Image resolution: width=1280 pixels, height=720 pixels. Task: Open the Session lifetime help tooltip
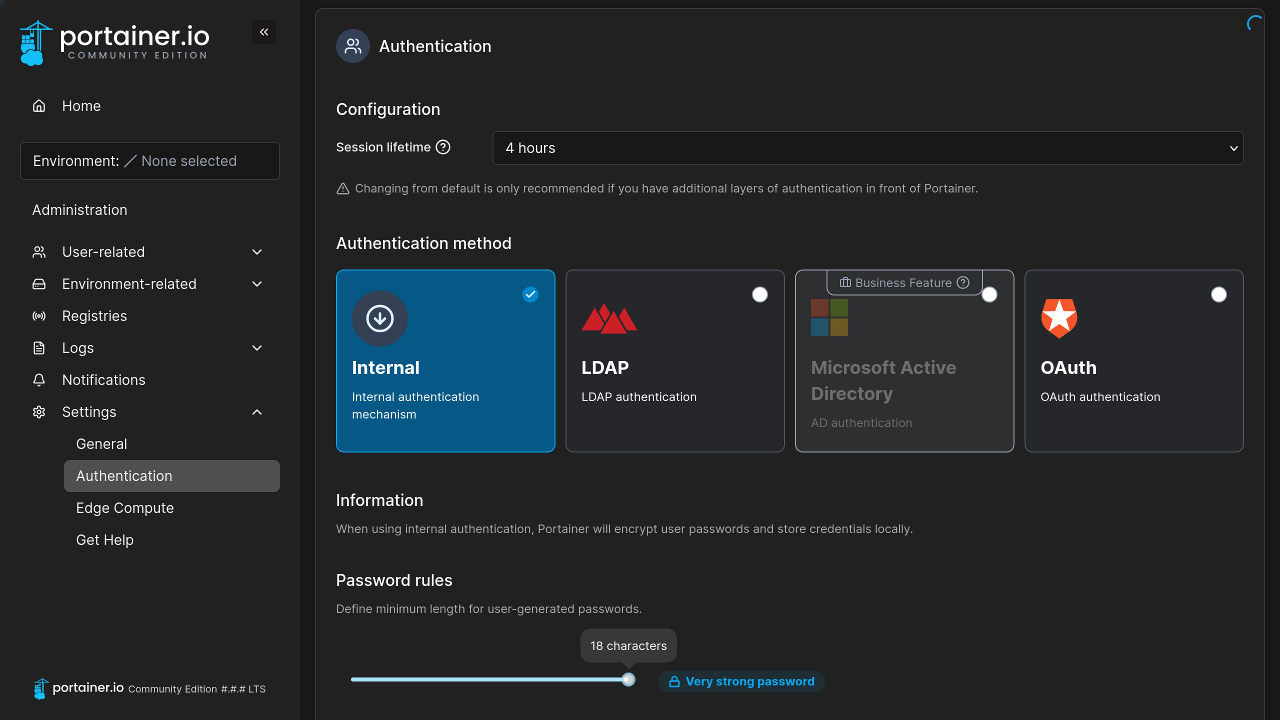443,147
